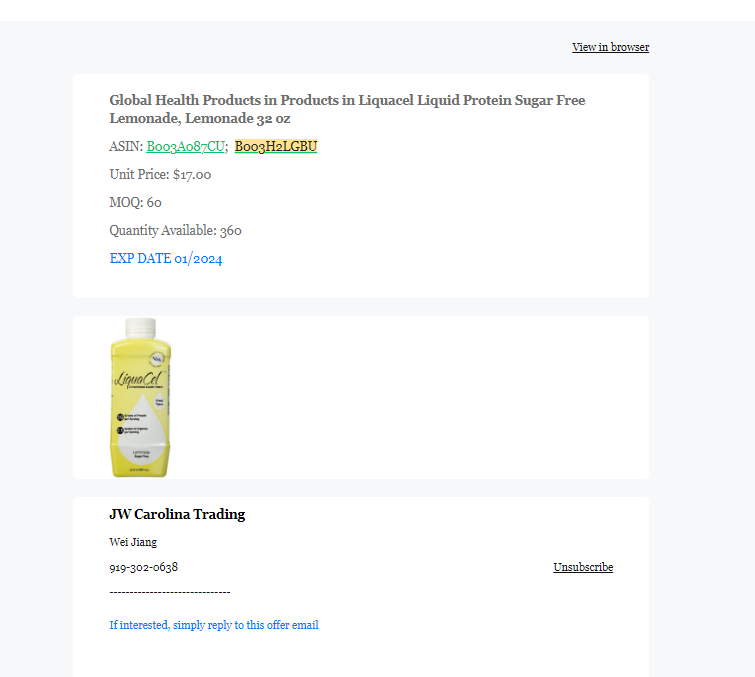Click the EXP DATE 01/2024 text

[x=166, y=259]
